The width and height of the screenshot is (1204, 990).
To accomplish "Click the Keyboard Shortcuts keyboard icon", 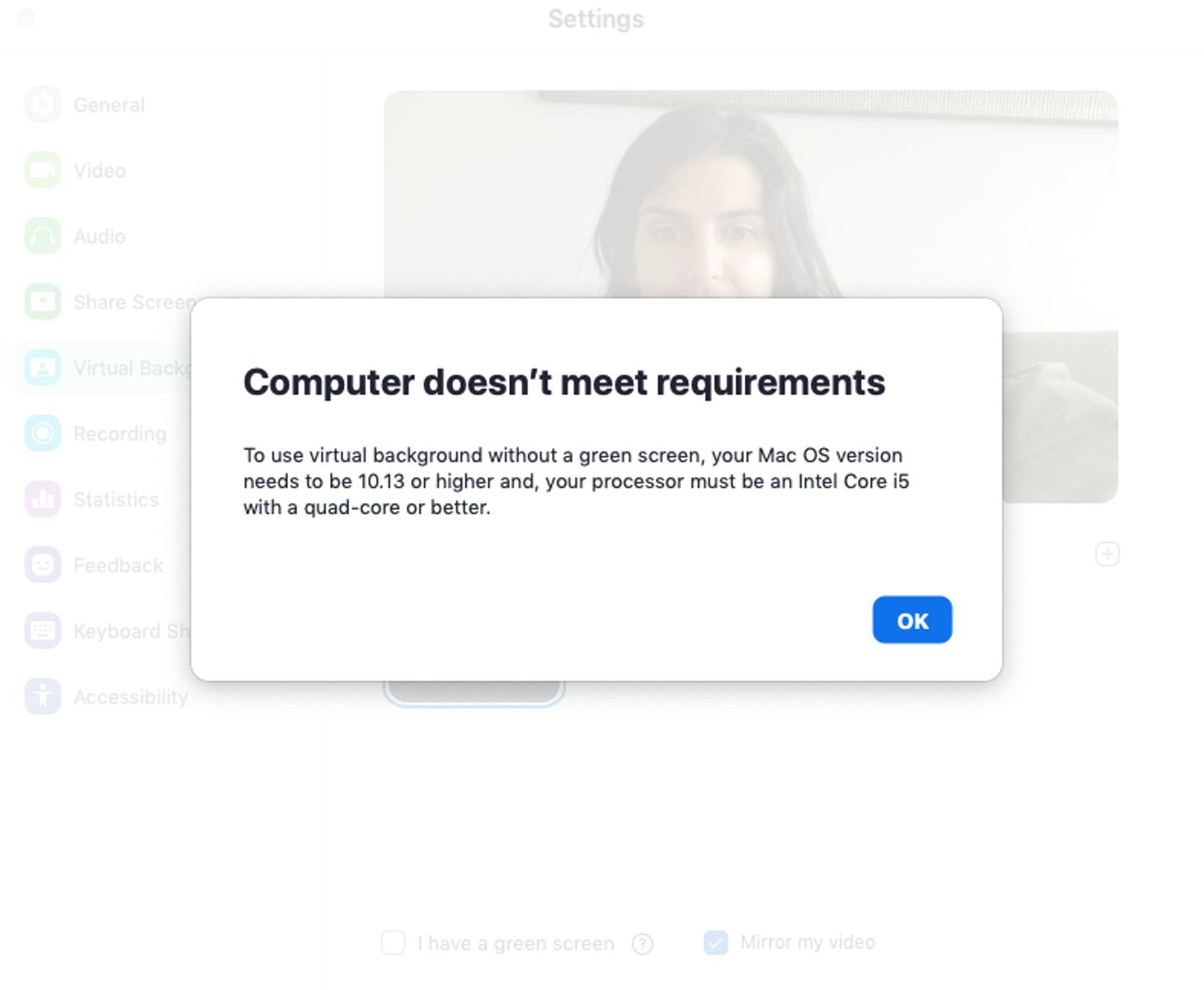I will click(42, 631).
